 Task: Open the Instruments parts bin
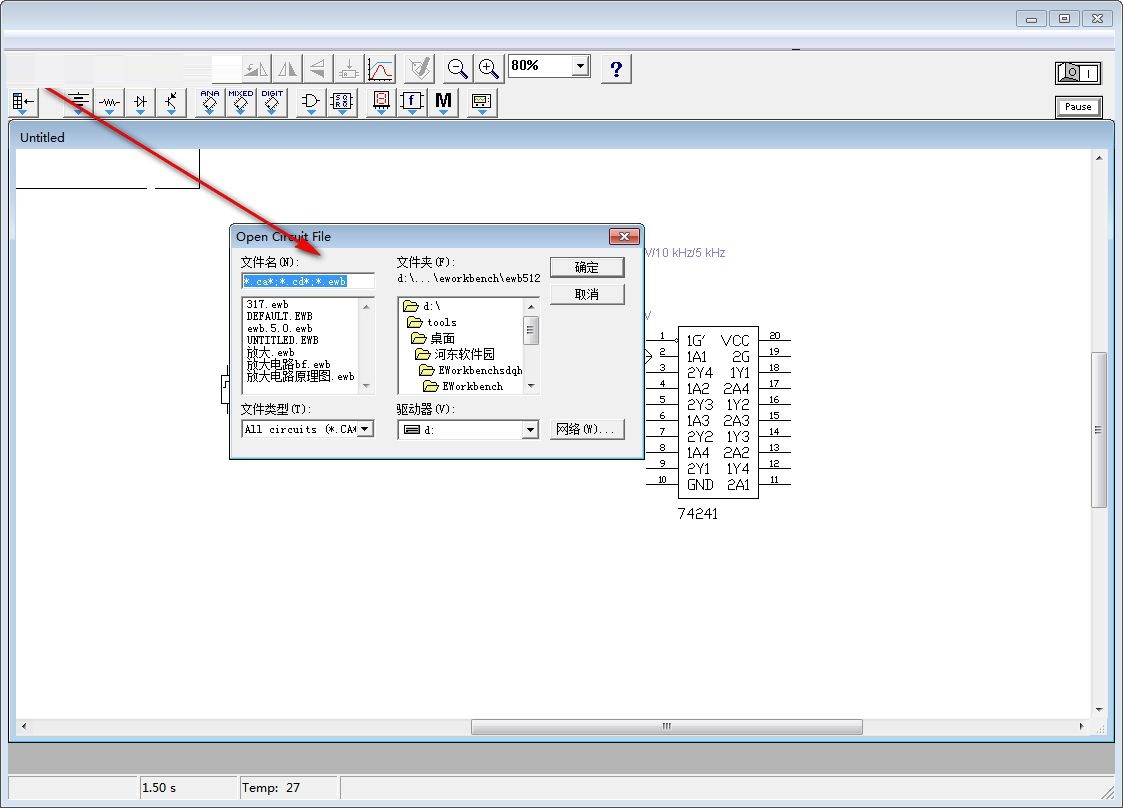point(482,102)
